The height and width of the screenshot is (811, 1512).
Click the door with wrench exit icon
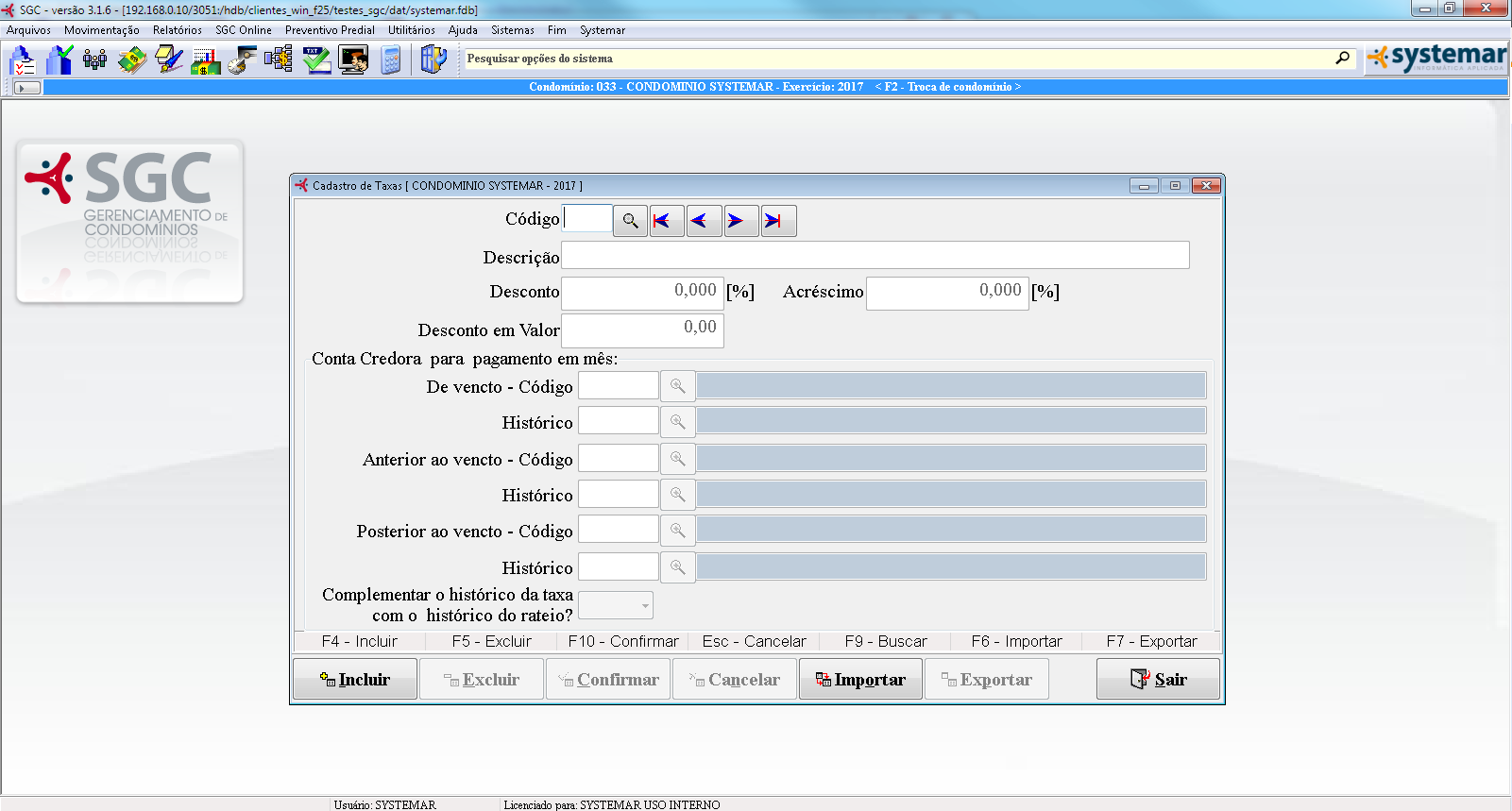pyautogui.click(x=433, y=60)
